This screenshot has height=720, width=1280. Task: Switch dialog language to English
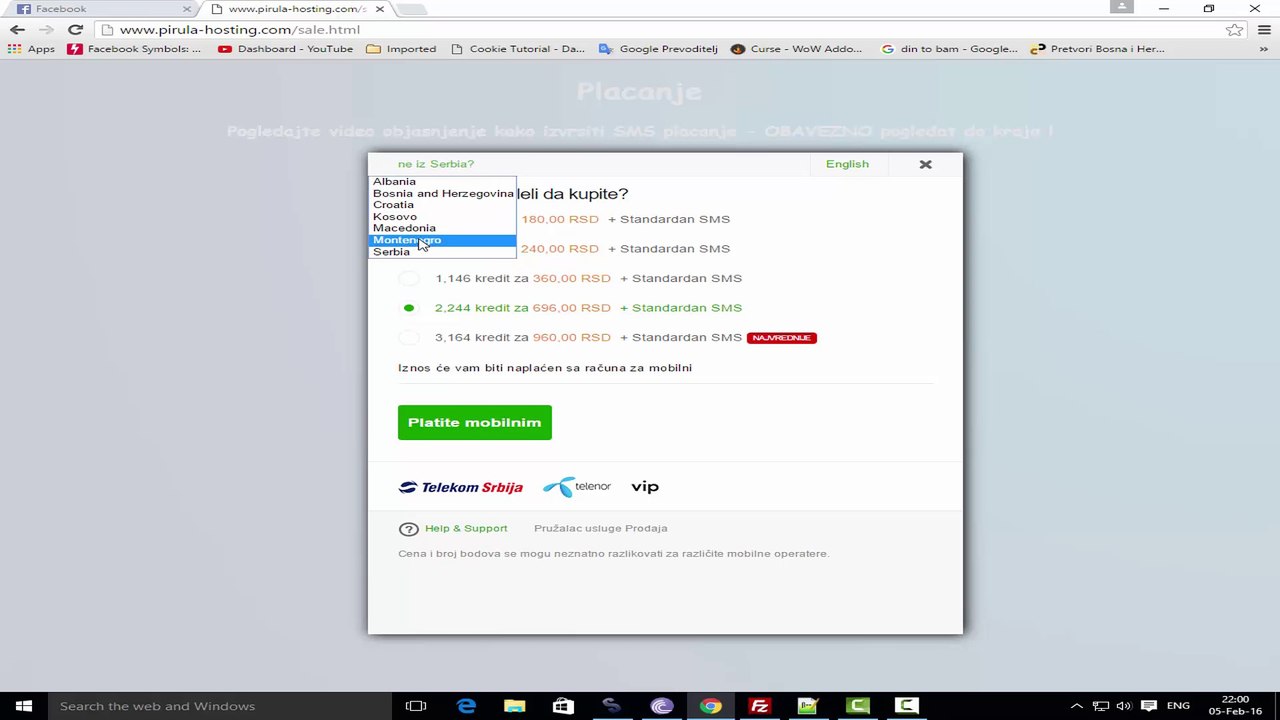pos(847,164)
